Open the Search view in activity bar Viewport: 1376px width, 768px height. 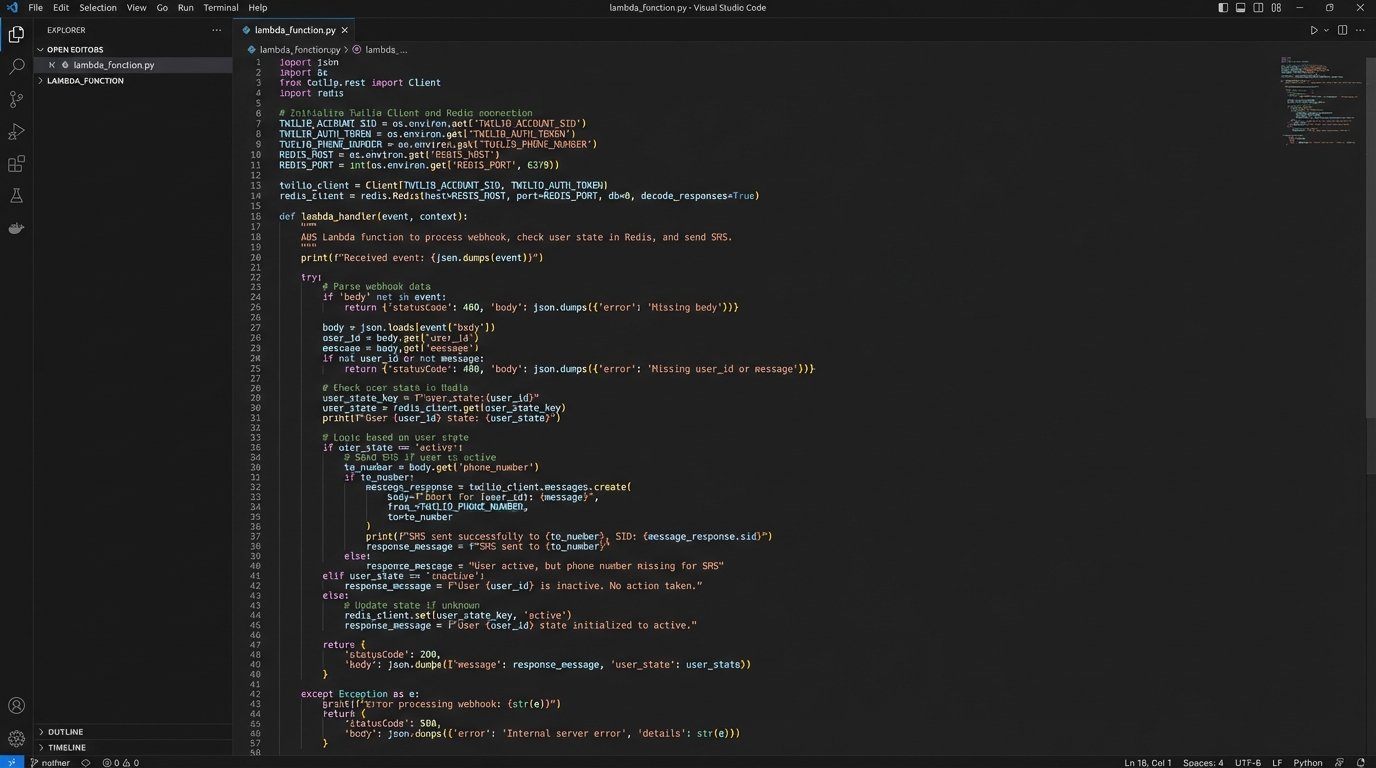coord(16,67)
